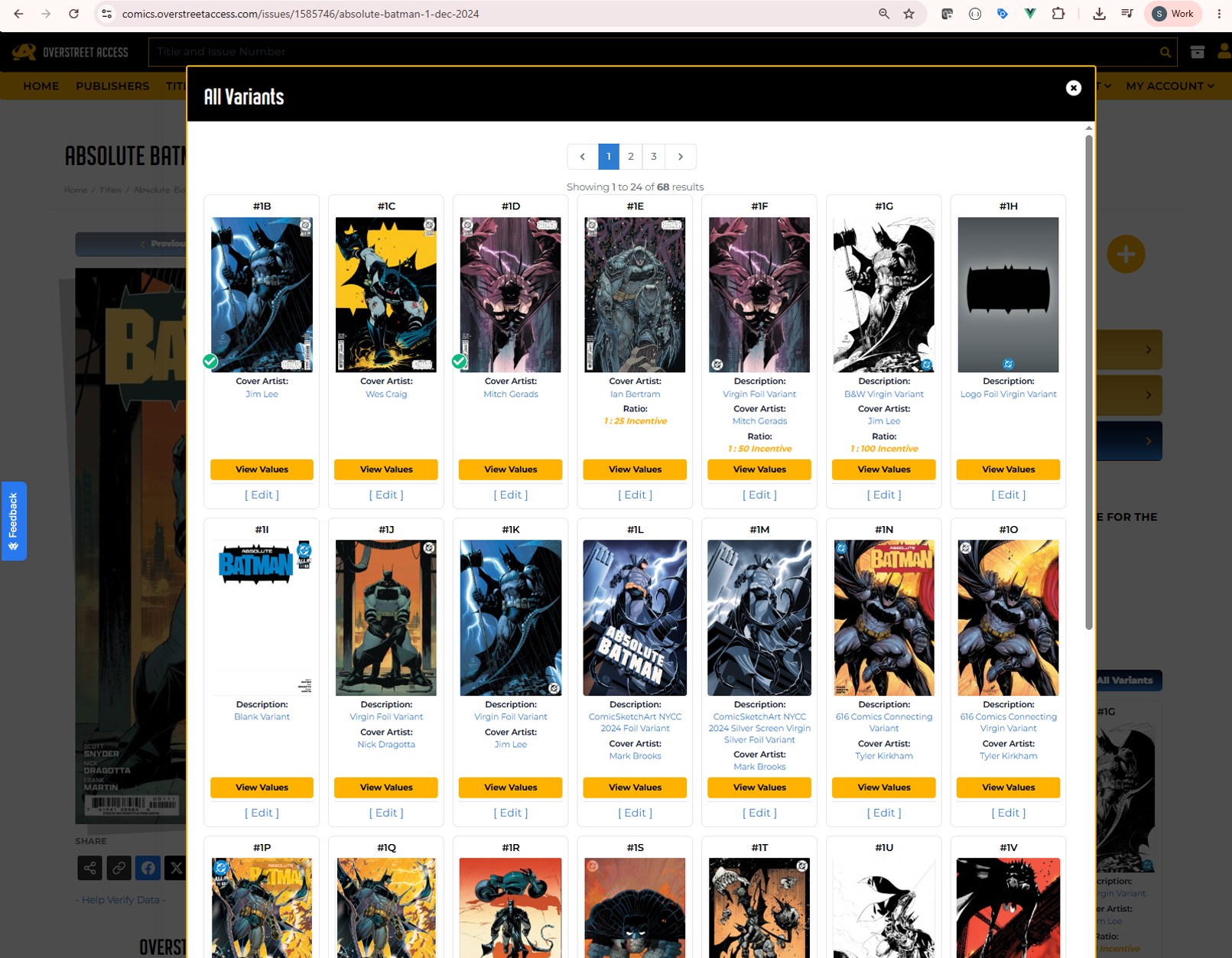Edit the #1N variant

tap(884, 813)
